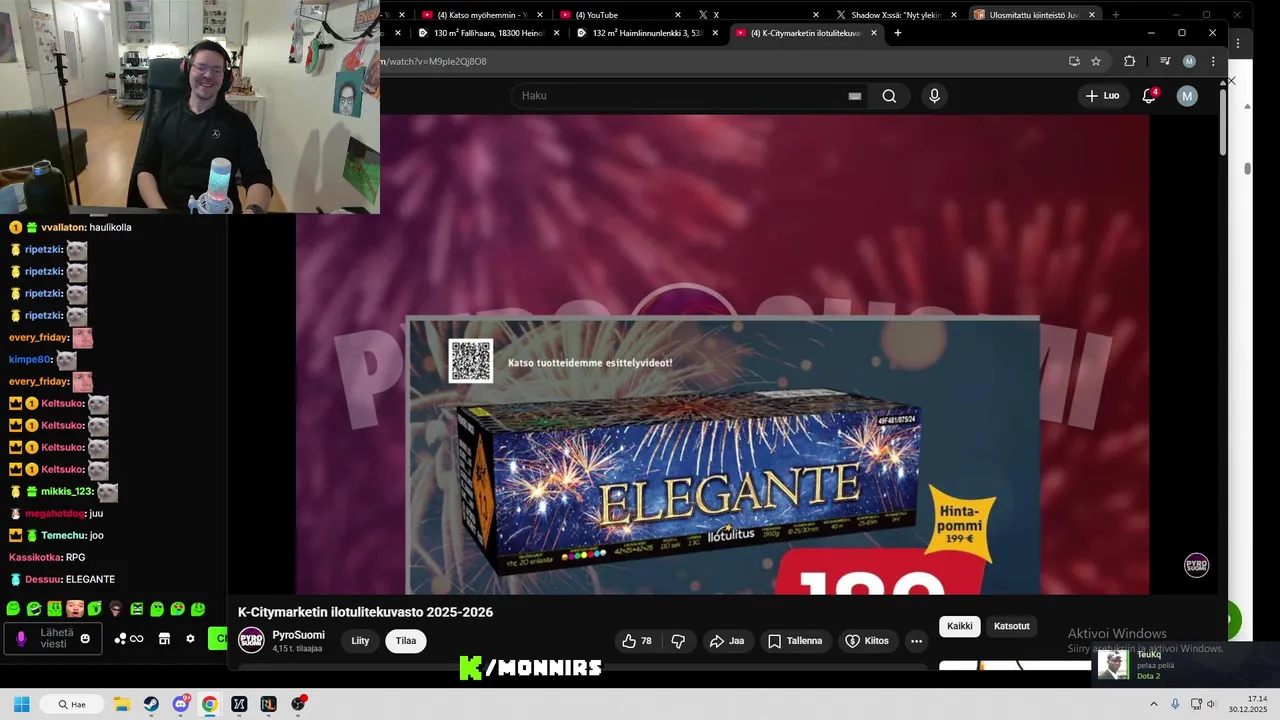
Task: Select the Katsotut filter chip
Action: point(1012,626)
